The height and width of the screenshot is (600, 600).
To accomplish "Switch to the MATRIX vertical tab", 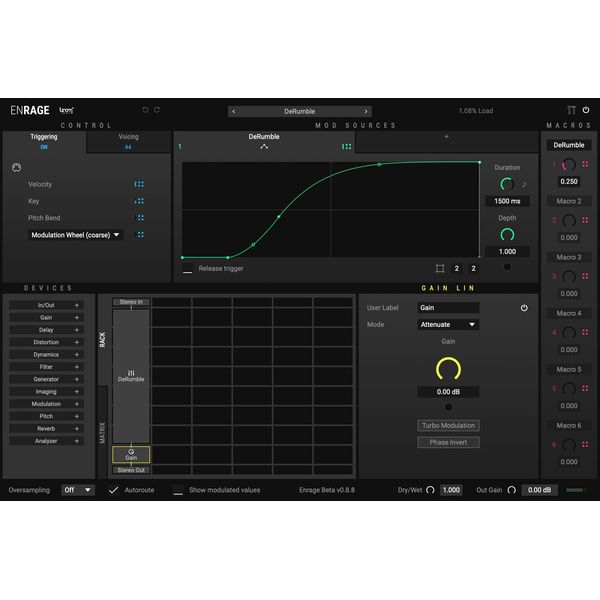I will [102, 432].
